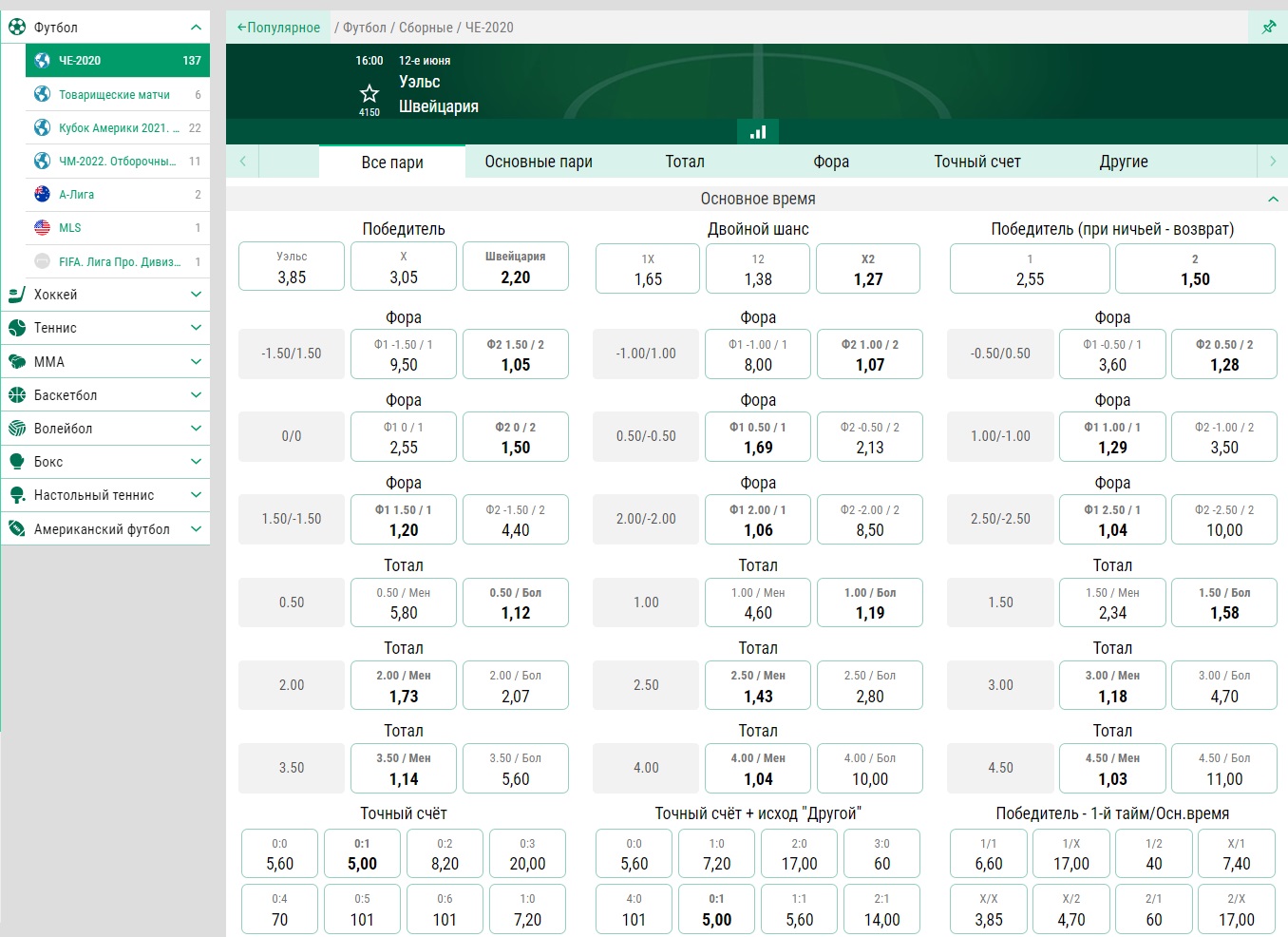Click globe icon for ЧМ-2022 Отборочные
The width and height of the screenshot is (1288, 937).
(x=42, y=161)
